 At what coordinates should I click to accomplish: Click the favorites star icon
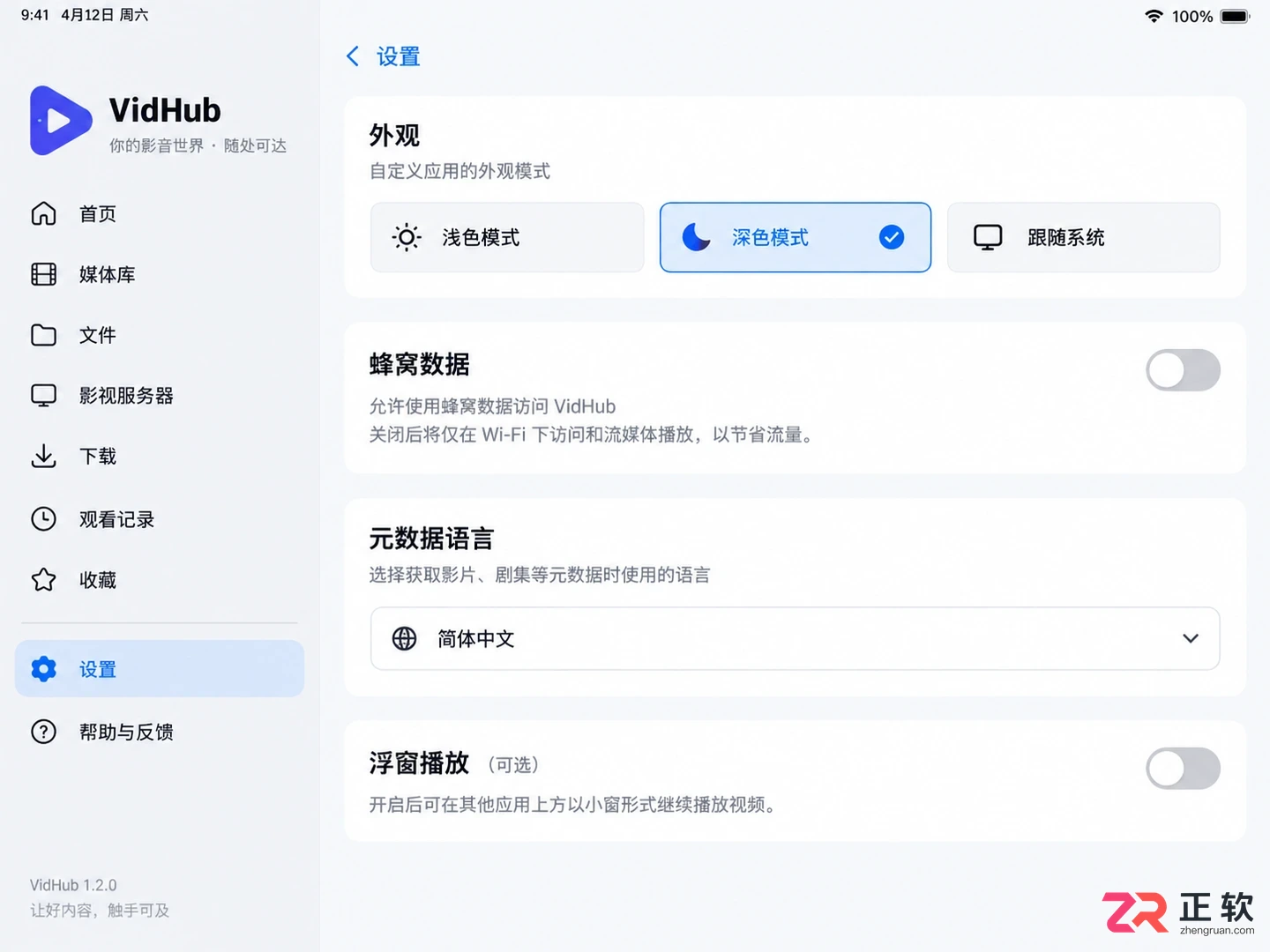coord(43,579)
